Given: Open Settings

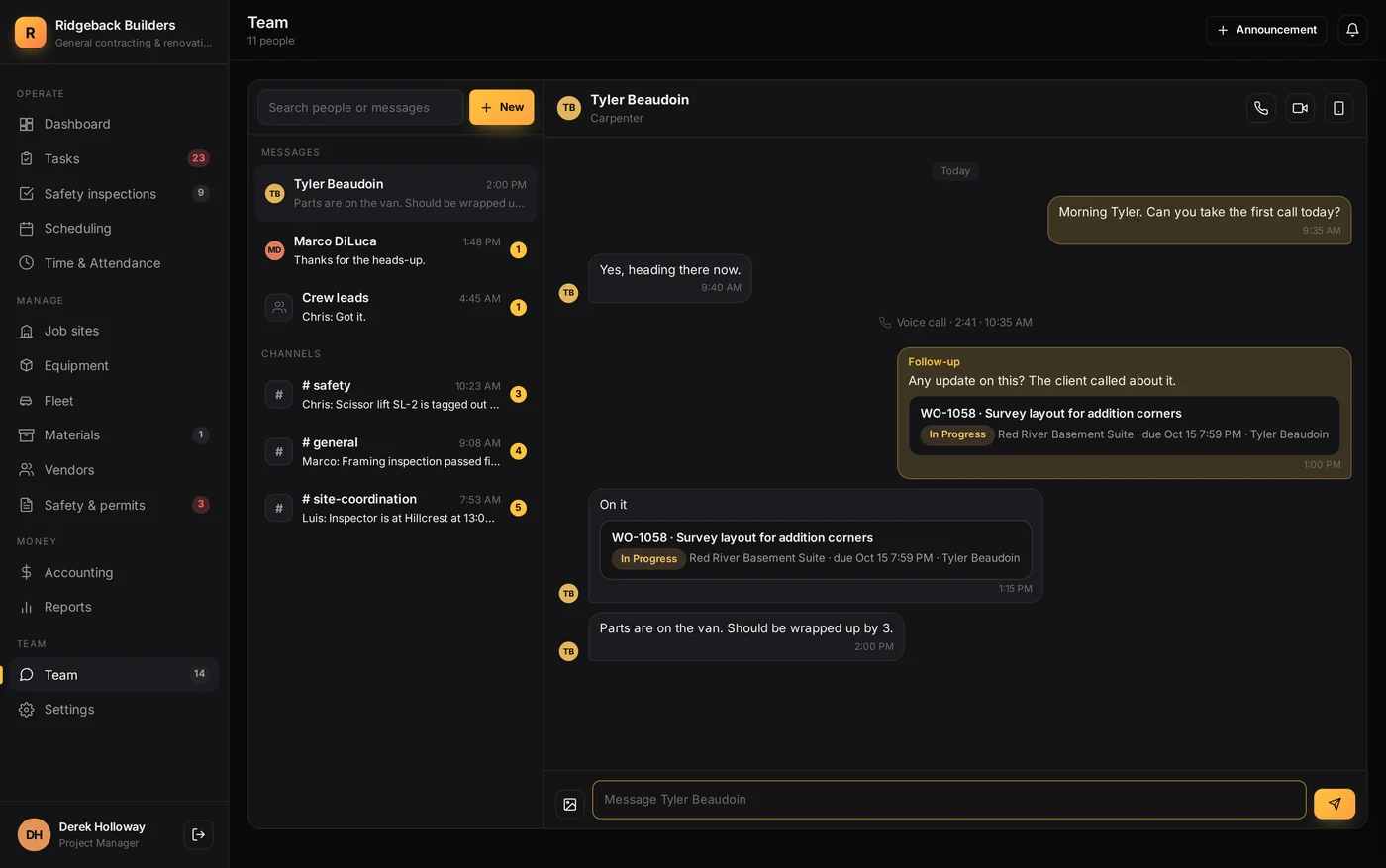Looking at the screenshot, I should click(114, 710).
